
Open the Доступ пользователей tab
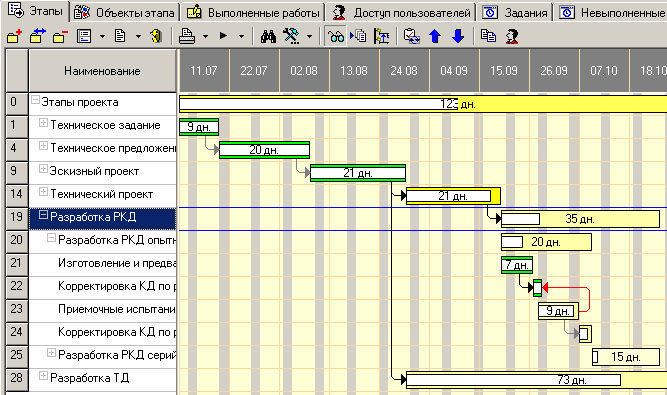(401, 13)
